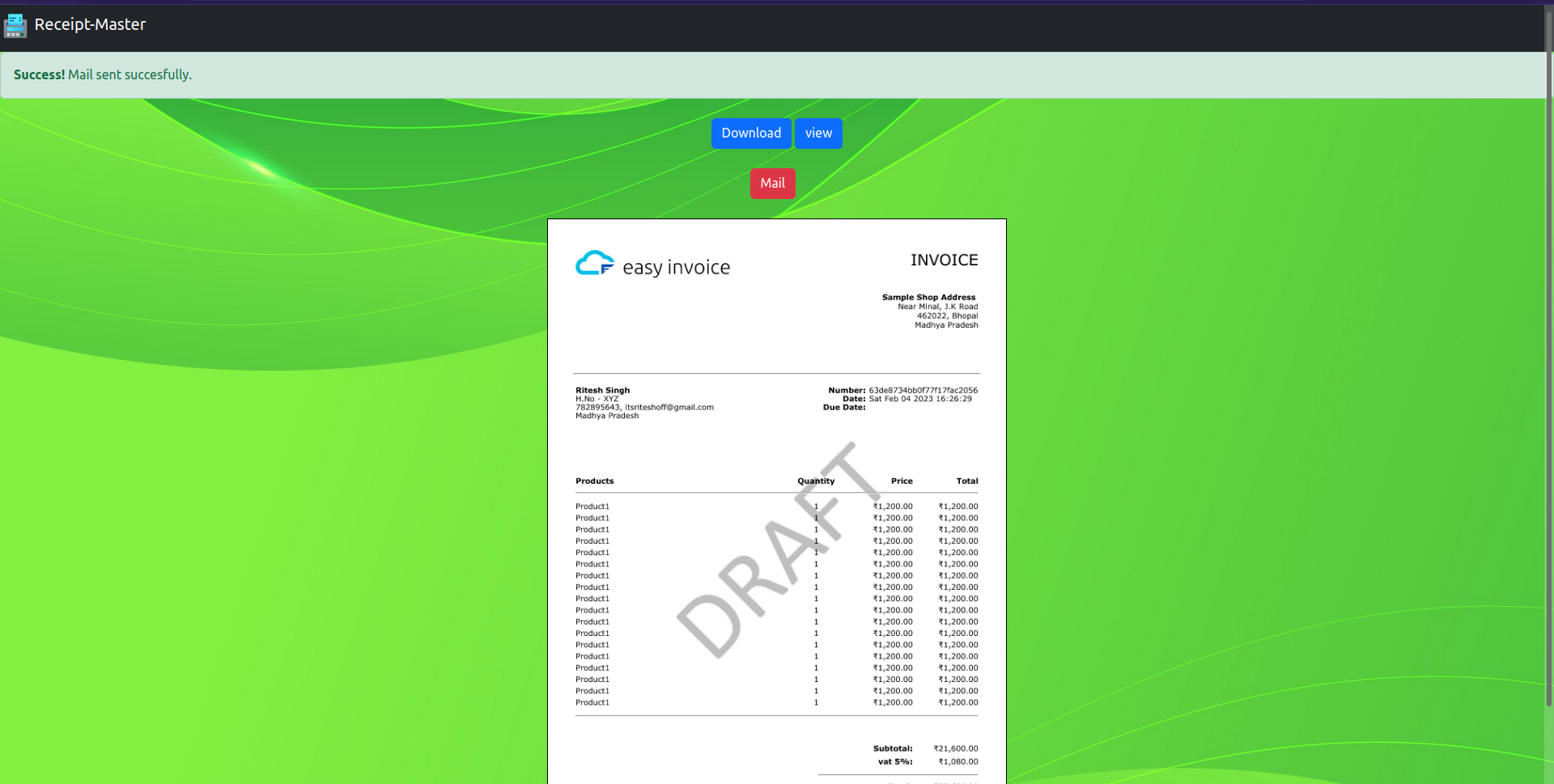Open the invoice with the view button
The image size is (1554, 784).
tap(818, 133)
